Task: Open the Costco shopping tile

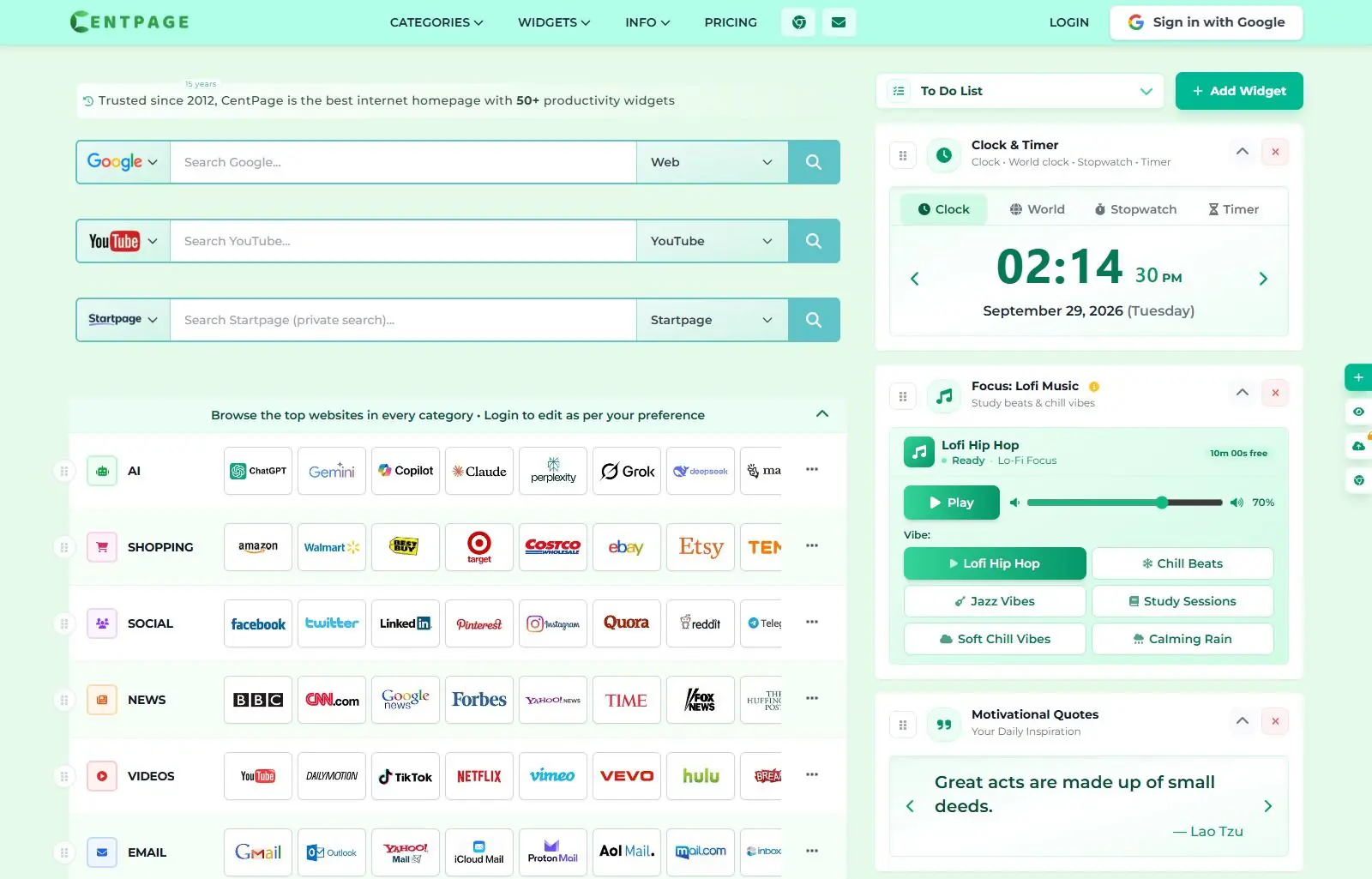Action: click(x=553, y=547)
